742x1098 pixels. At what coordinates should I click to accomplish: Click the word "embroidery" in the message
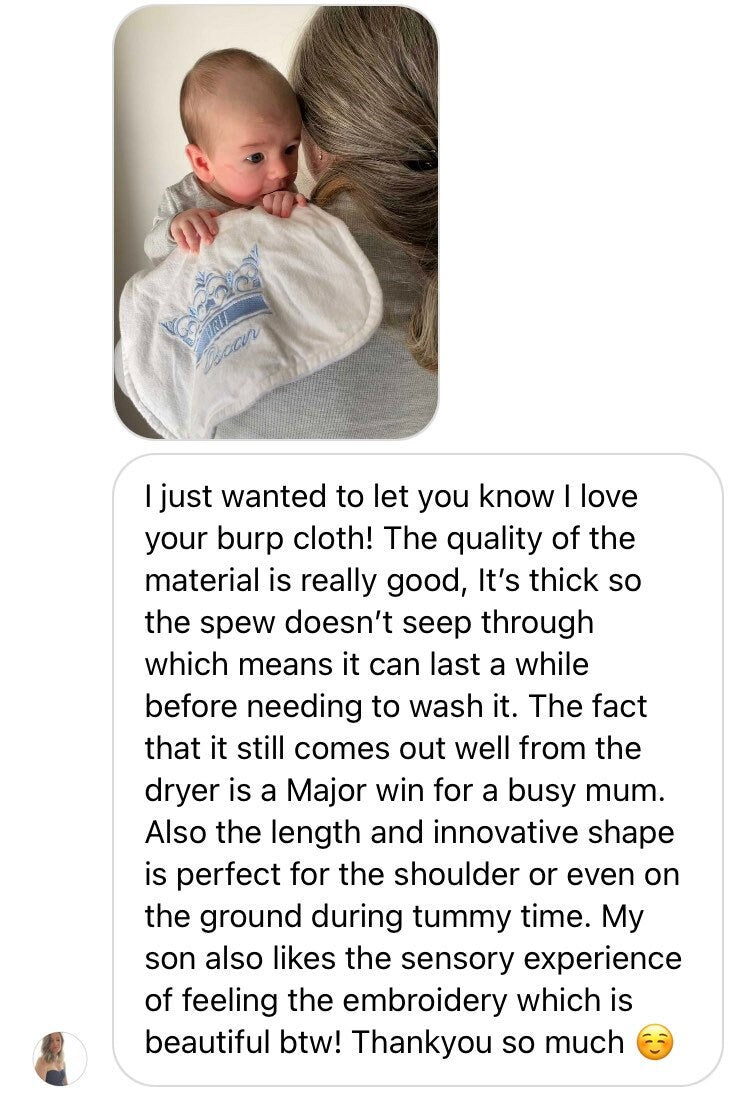424,1001
